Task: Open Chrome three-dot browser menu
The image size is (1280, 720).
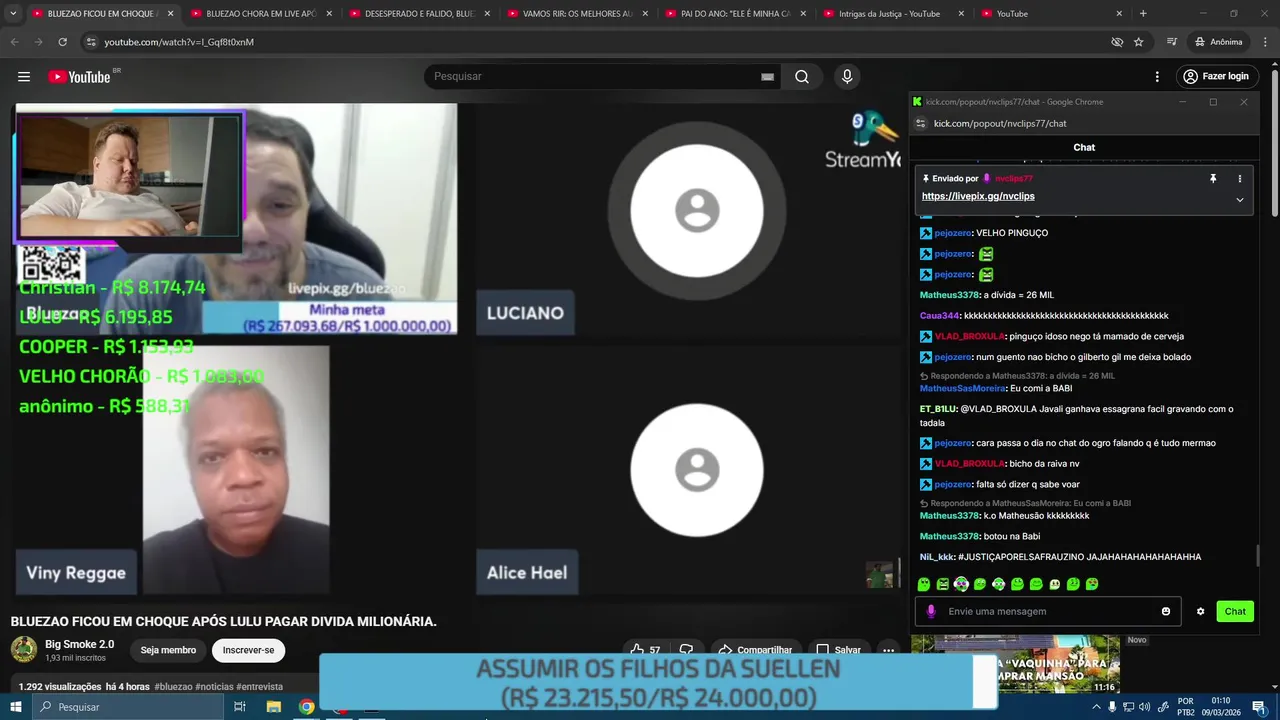Action: click(x=1263, y=42)
